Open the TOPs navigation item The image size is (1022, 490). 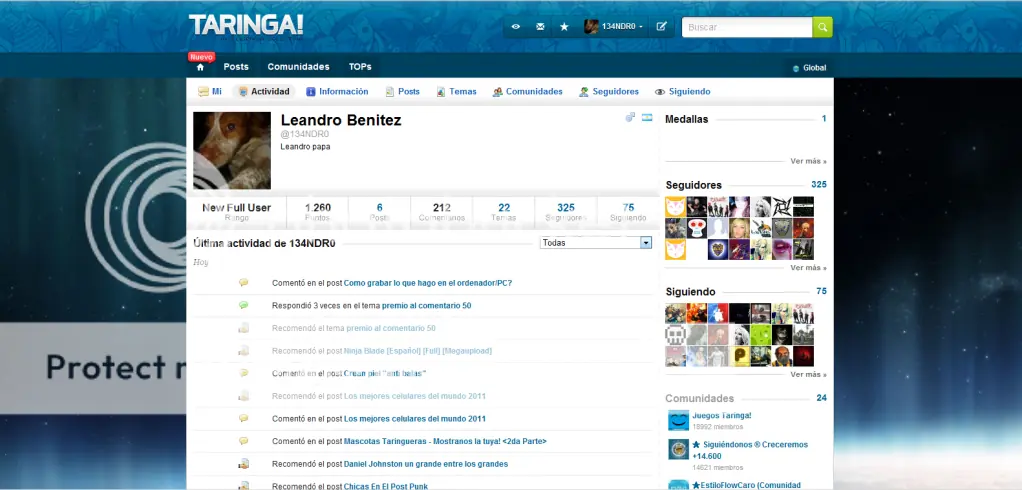(x=360, y=66)
